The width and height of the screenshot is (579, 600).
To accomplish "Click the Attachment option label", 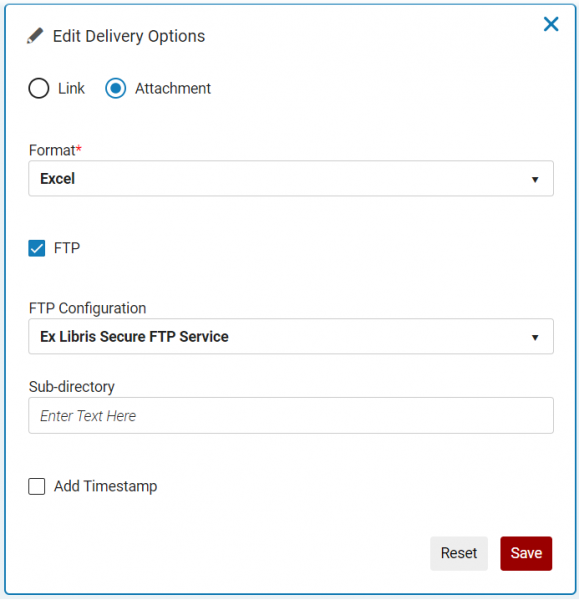I will [x=173, y=88].
